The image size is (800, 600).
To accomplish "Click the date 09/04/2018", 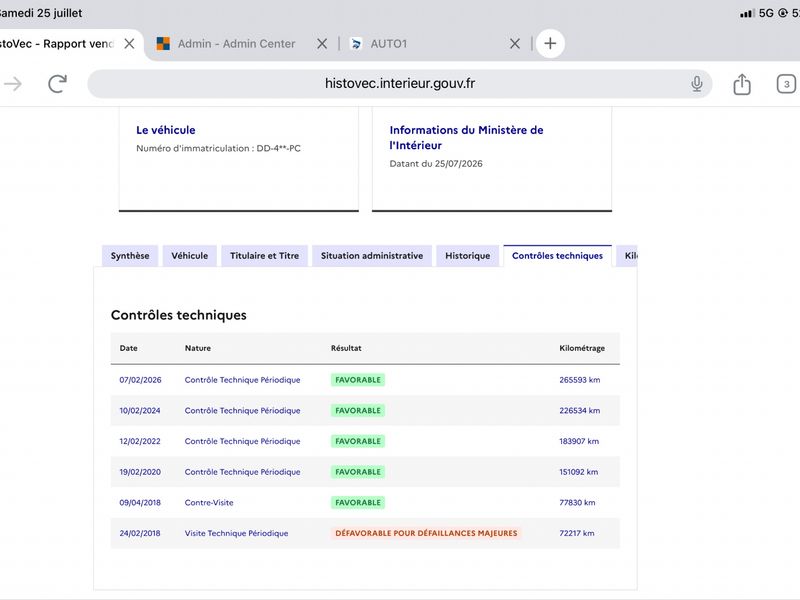I will click(x=140, y=503).
